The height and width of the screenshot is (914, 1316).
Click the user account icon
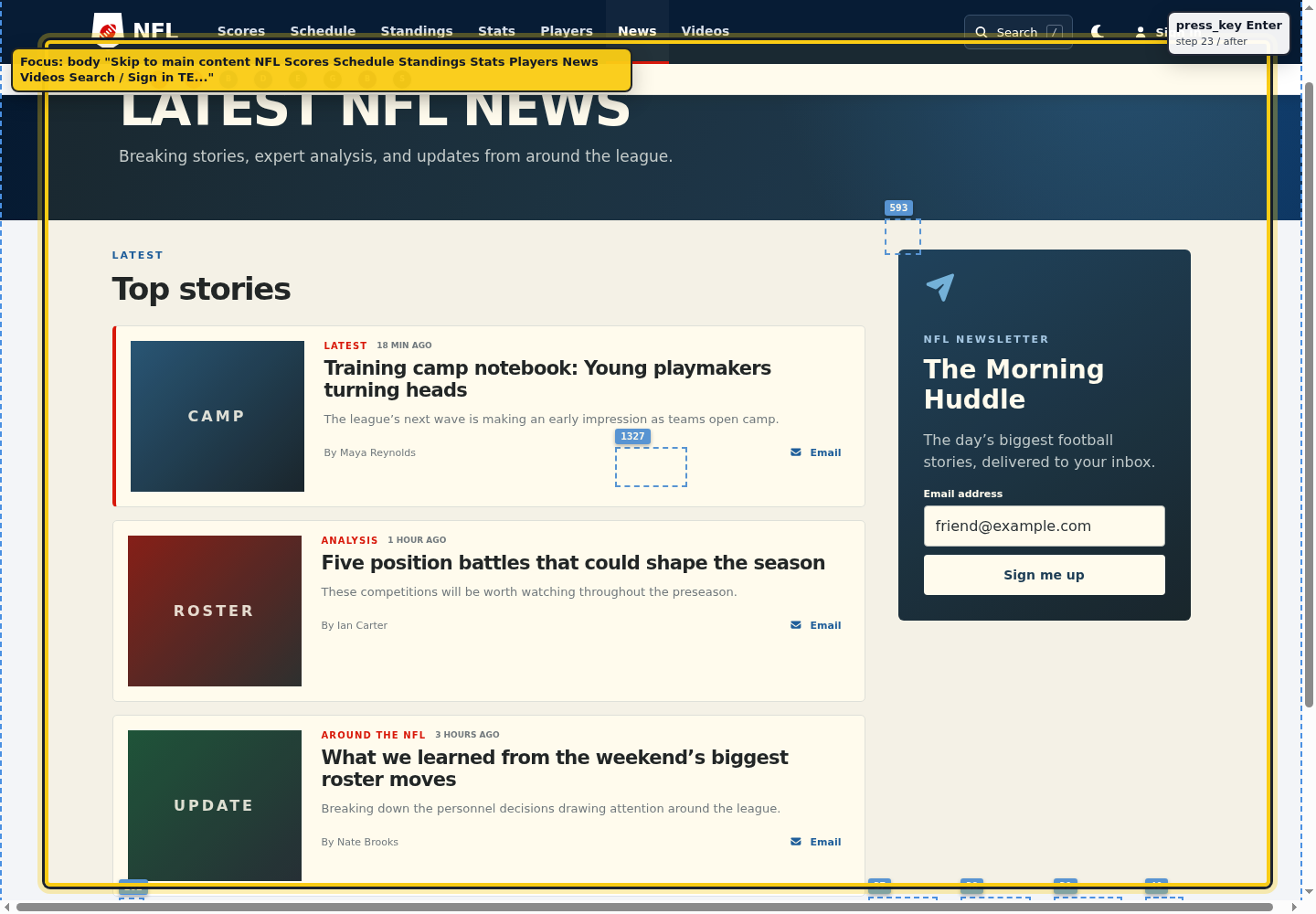coord(1141,32)
